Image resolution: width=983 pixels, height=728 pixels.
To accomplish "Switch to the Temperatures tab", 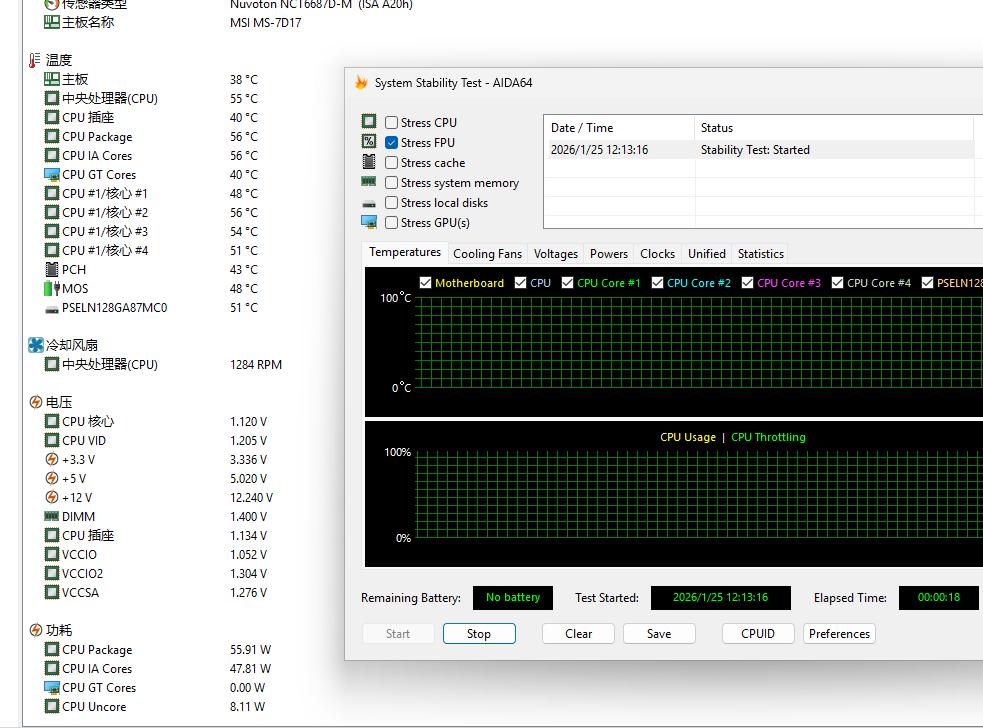I will 404,252.
